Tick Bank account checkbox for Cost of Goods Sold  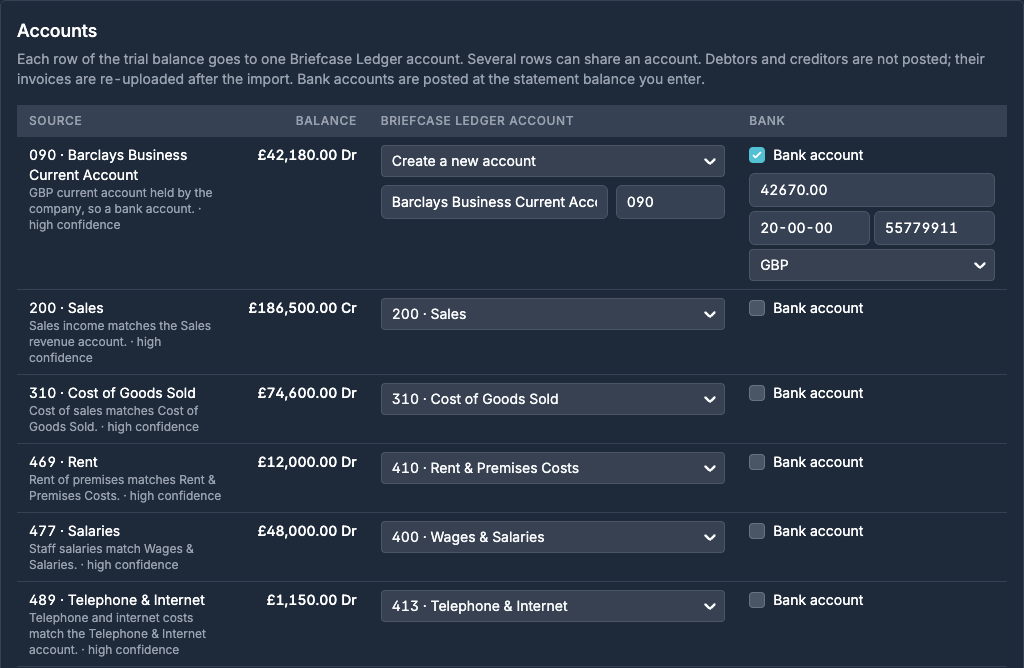pos(757,393)
